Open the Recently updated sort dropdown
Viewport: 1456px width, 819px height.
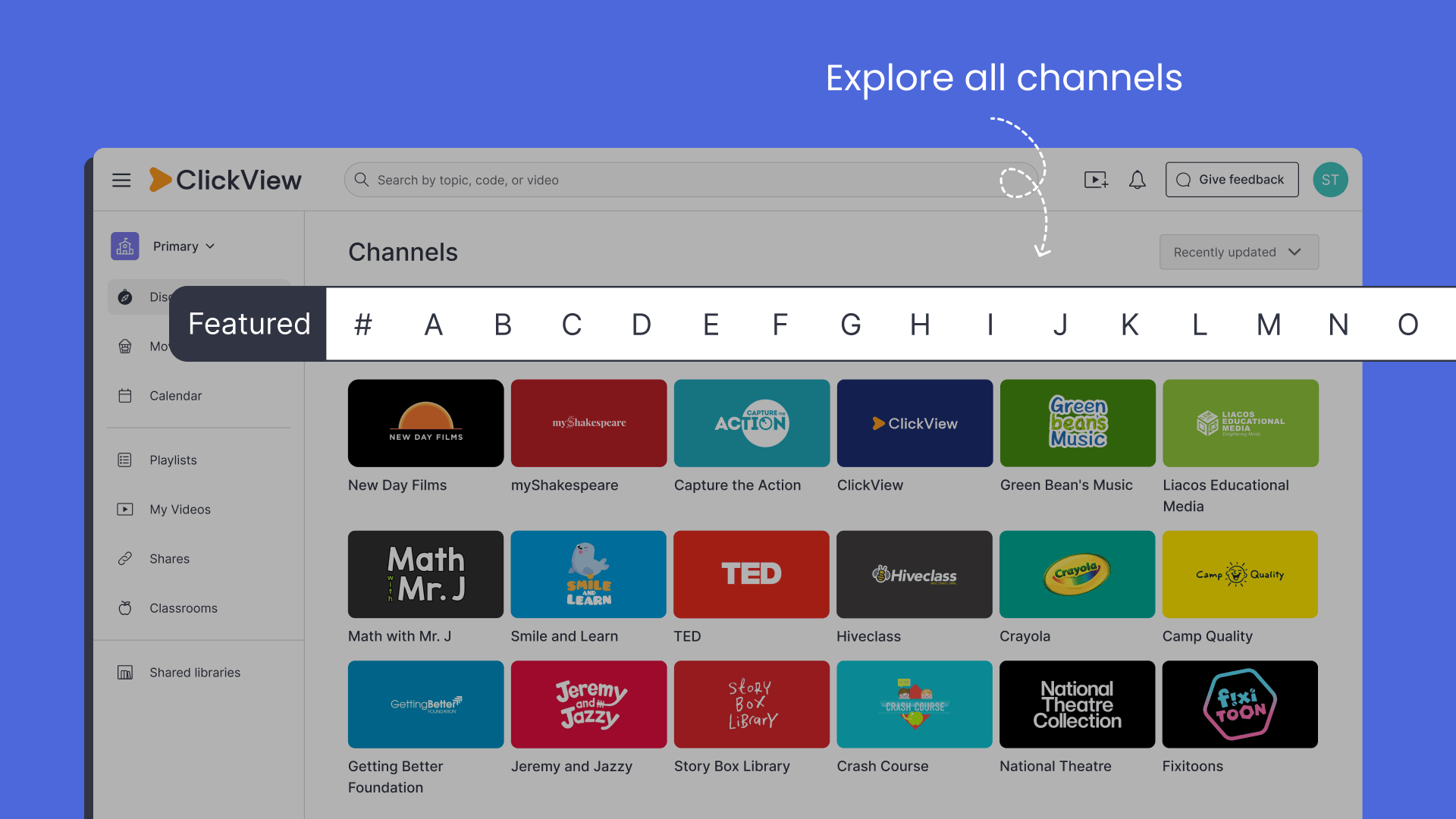(x=1239, y=252)
